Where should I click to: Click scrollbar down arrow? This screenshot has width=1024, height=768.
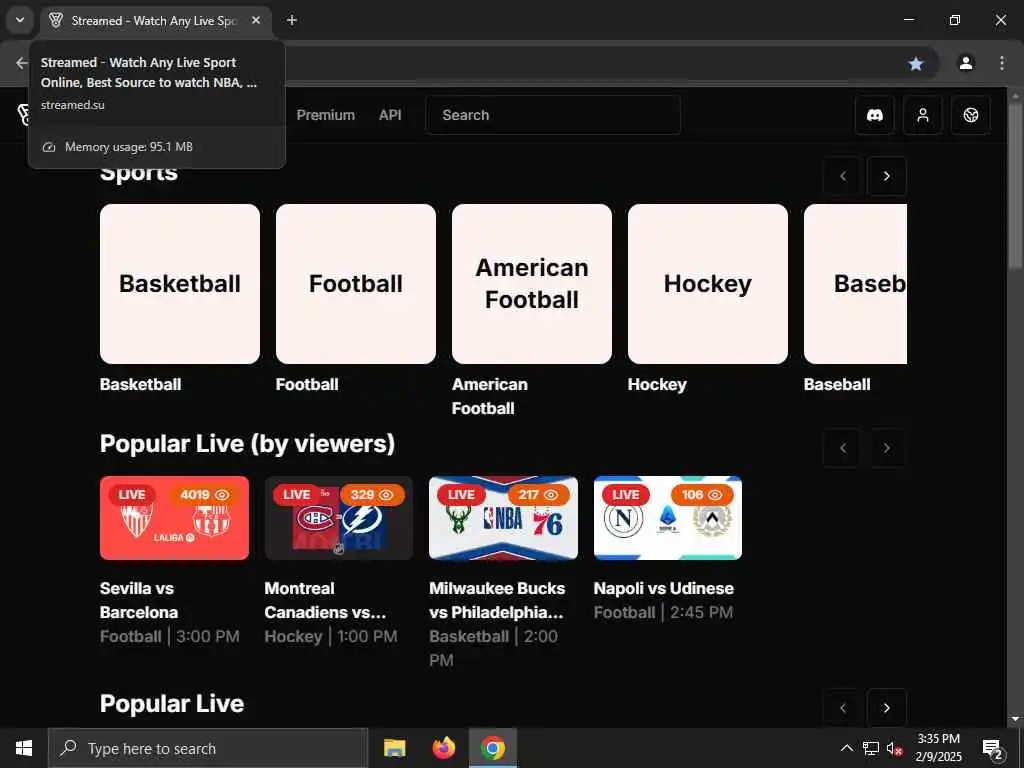click(1014, 719)
